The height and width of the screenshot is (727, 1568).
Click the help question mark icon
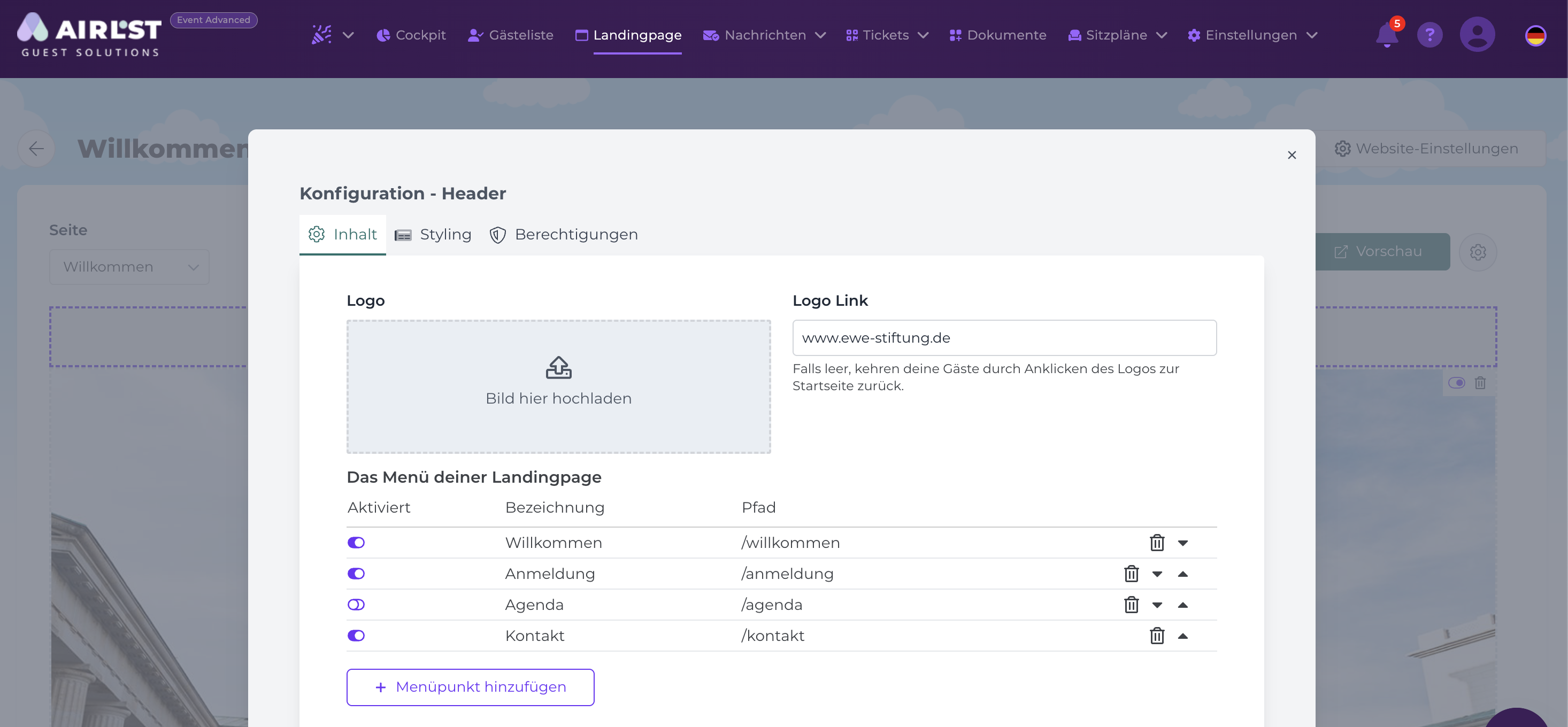point(1429,35)
